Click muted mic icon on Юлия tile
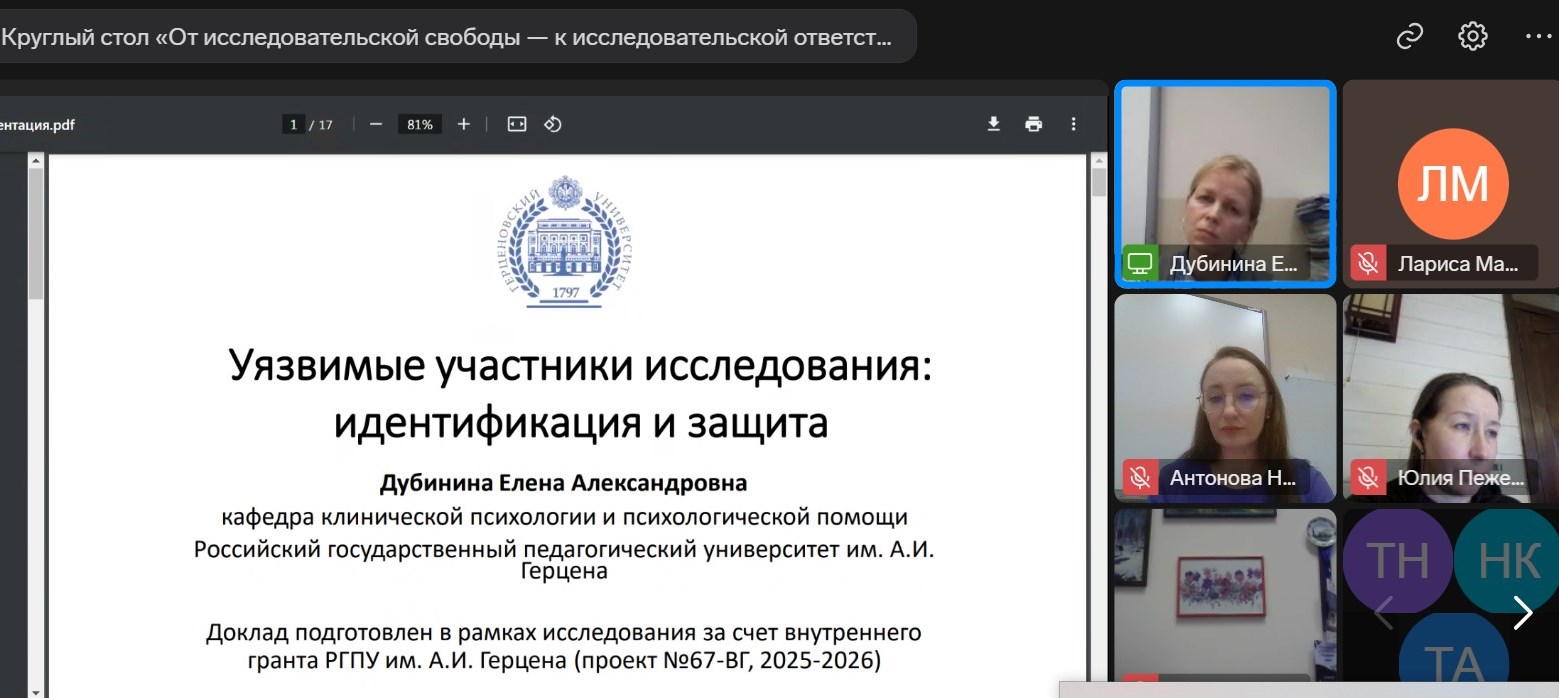Image resolution: width=1559 pixels, height=698 pixels. 1367,478
